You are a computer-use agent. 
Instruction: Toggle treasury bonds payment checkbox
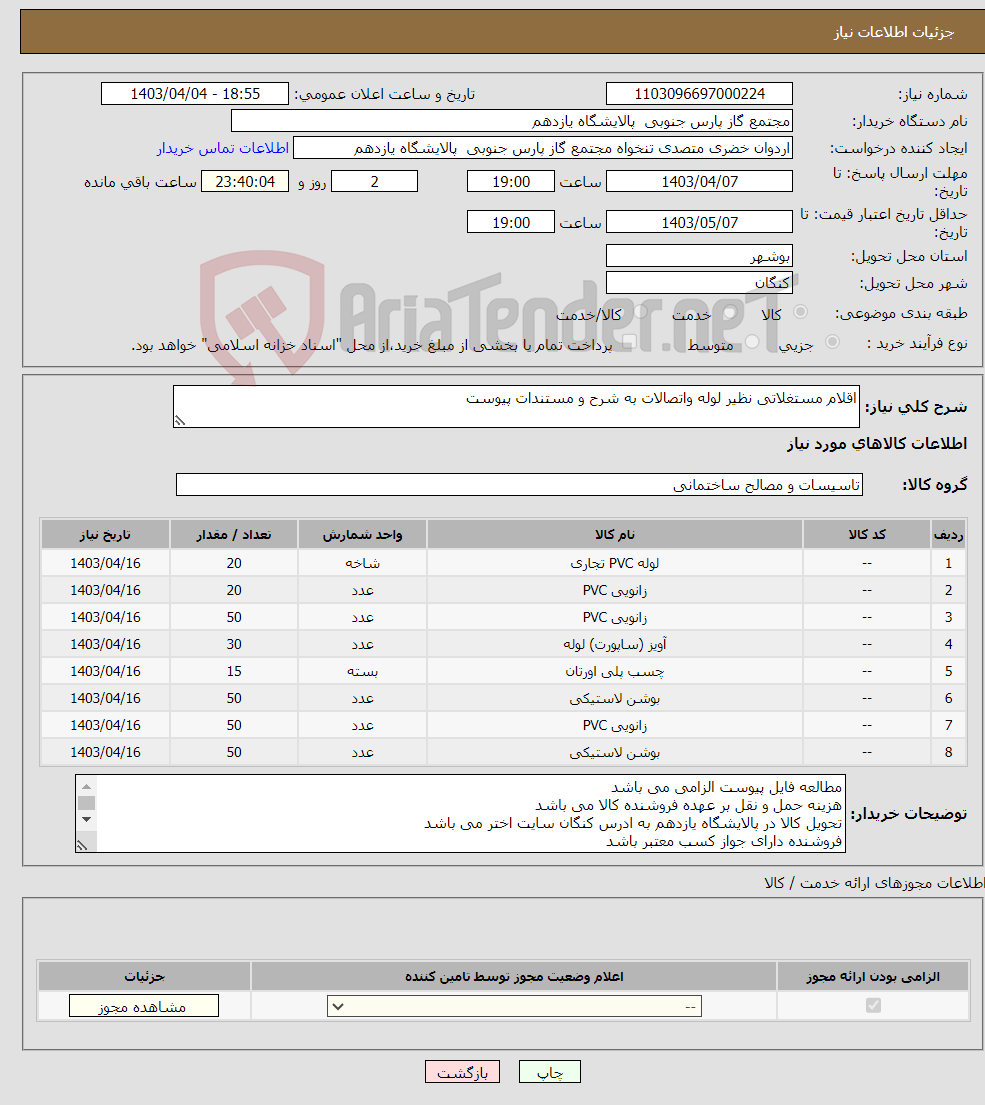[x=629, y=342]
